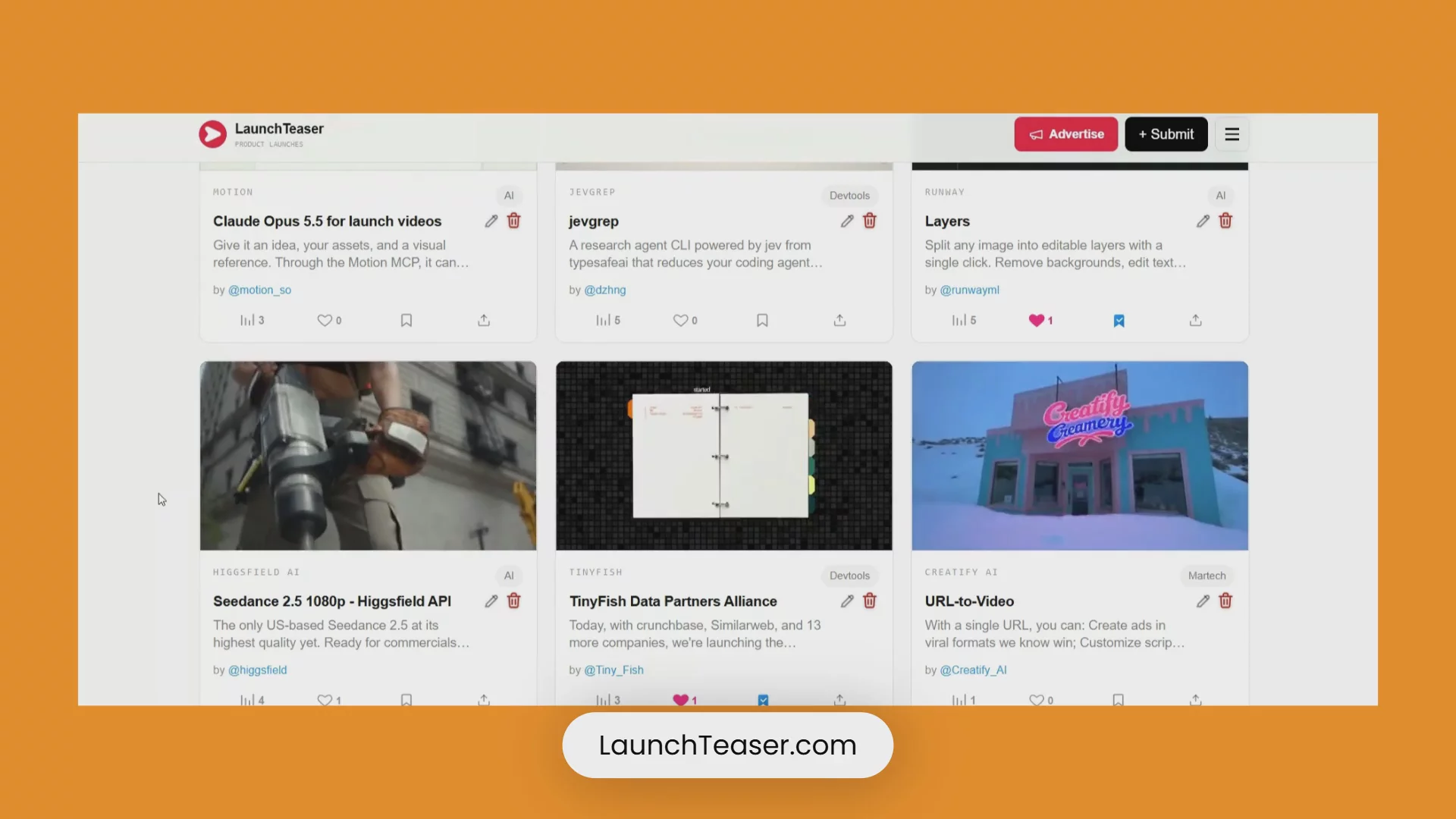Screen dimensions: 1456x819
Task: Click the CREATIFY AI label text
Action: point(962,572)
